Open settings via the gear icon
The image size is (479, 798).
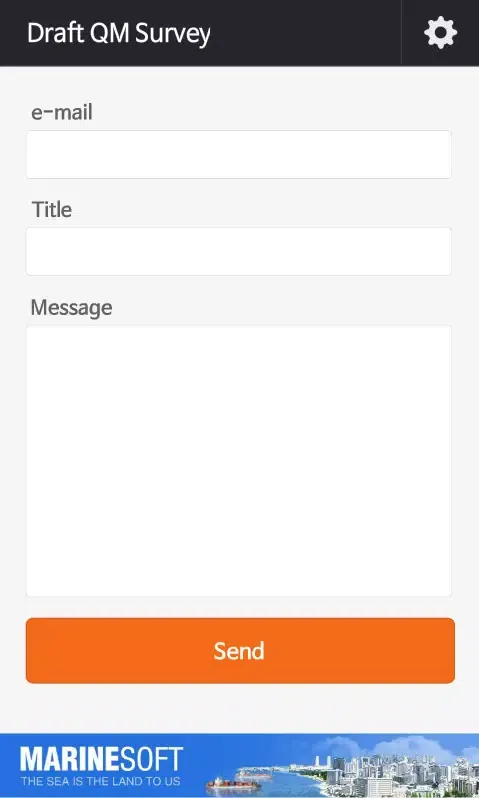[x=440, y=33]
